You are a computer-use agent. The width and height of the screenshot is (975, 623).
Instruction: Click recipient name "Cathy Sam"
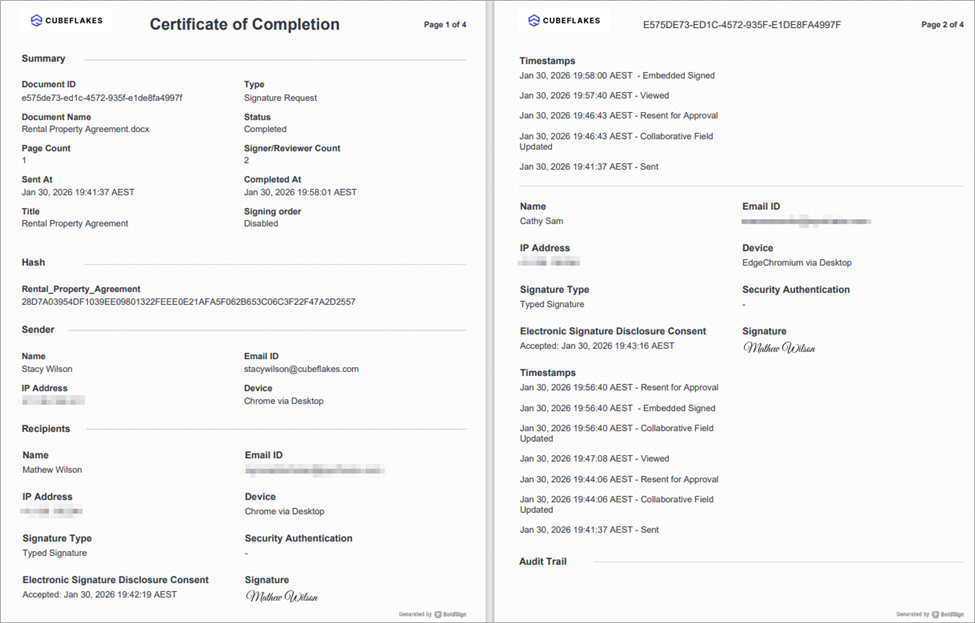(542, 221)
